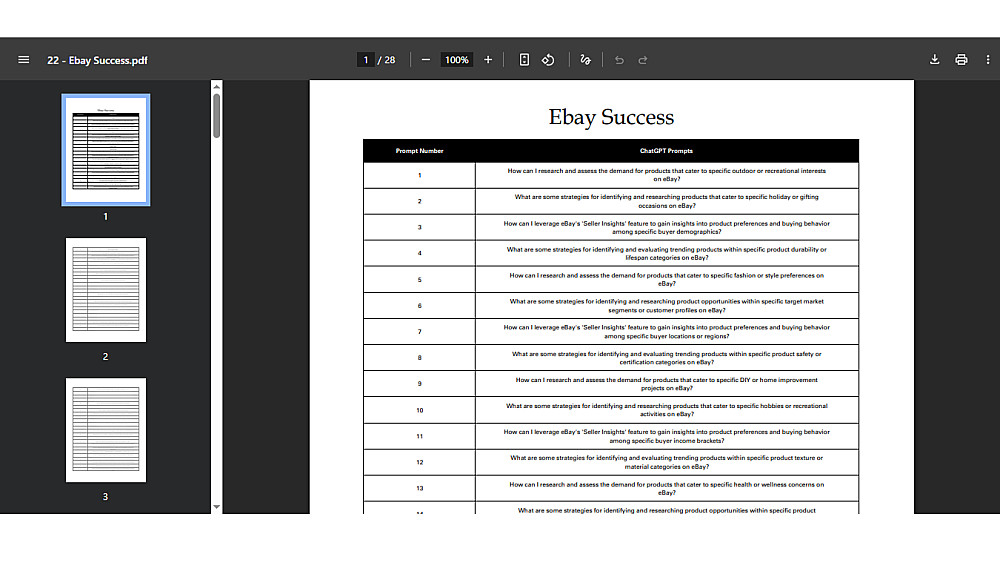Screen dimensions: 1000x571
Task: Download the PDF file
Action: (934, 60)
